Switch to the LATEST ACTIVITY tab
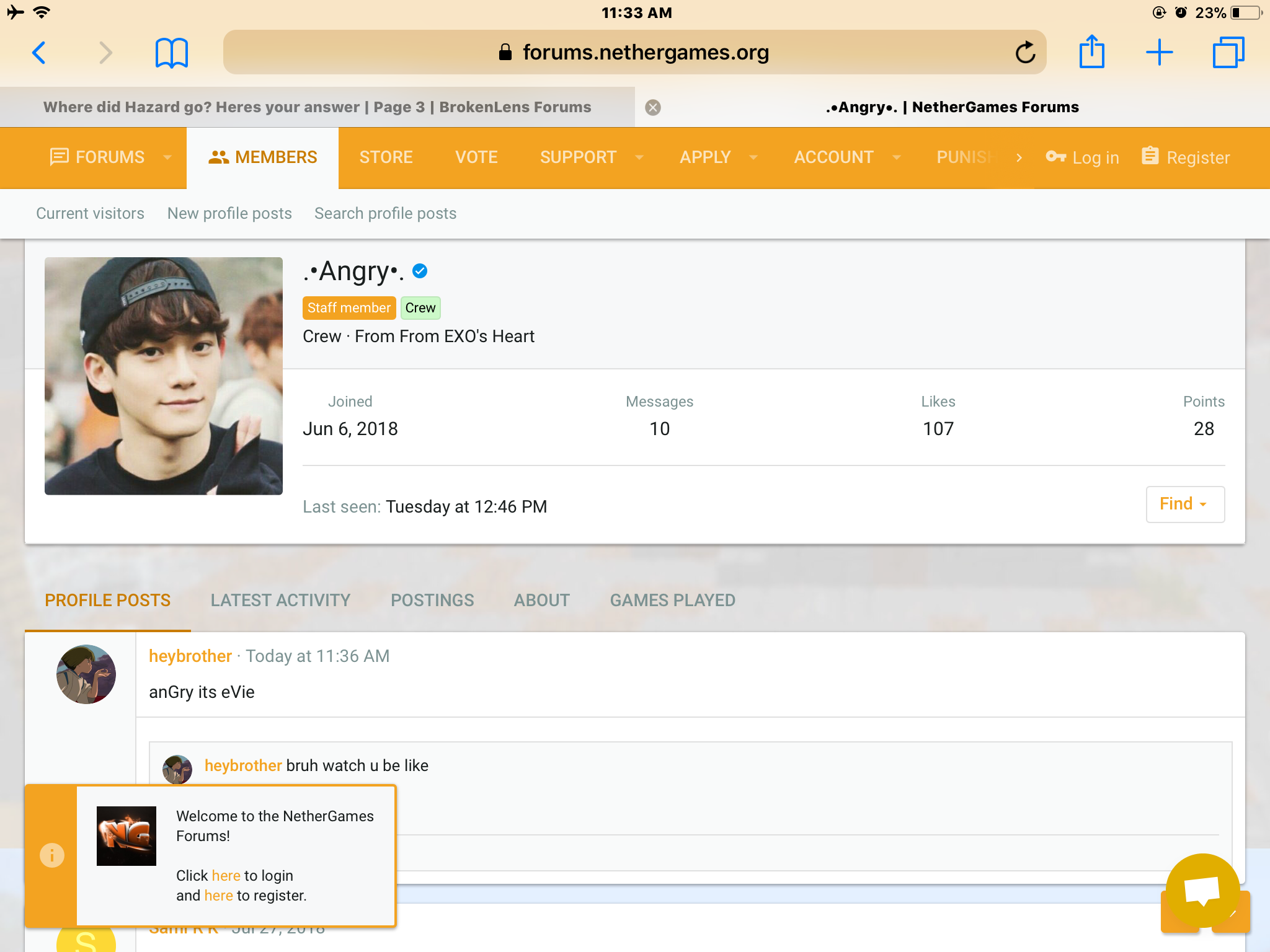The image size is (1270, 952). (280, 601)
